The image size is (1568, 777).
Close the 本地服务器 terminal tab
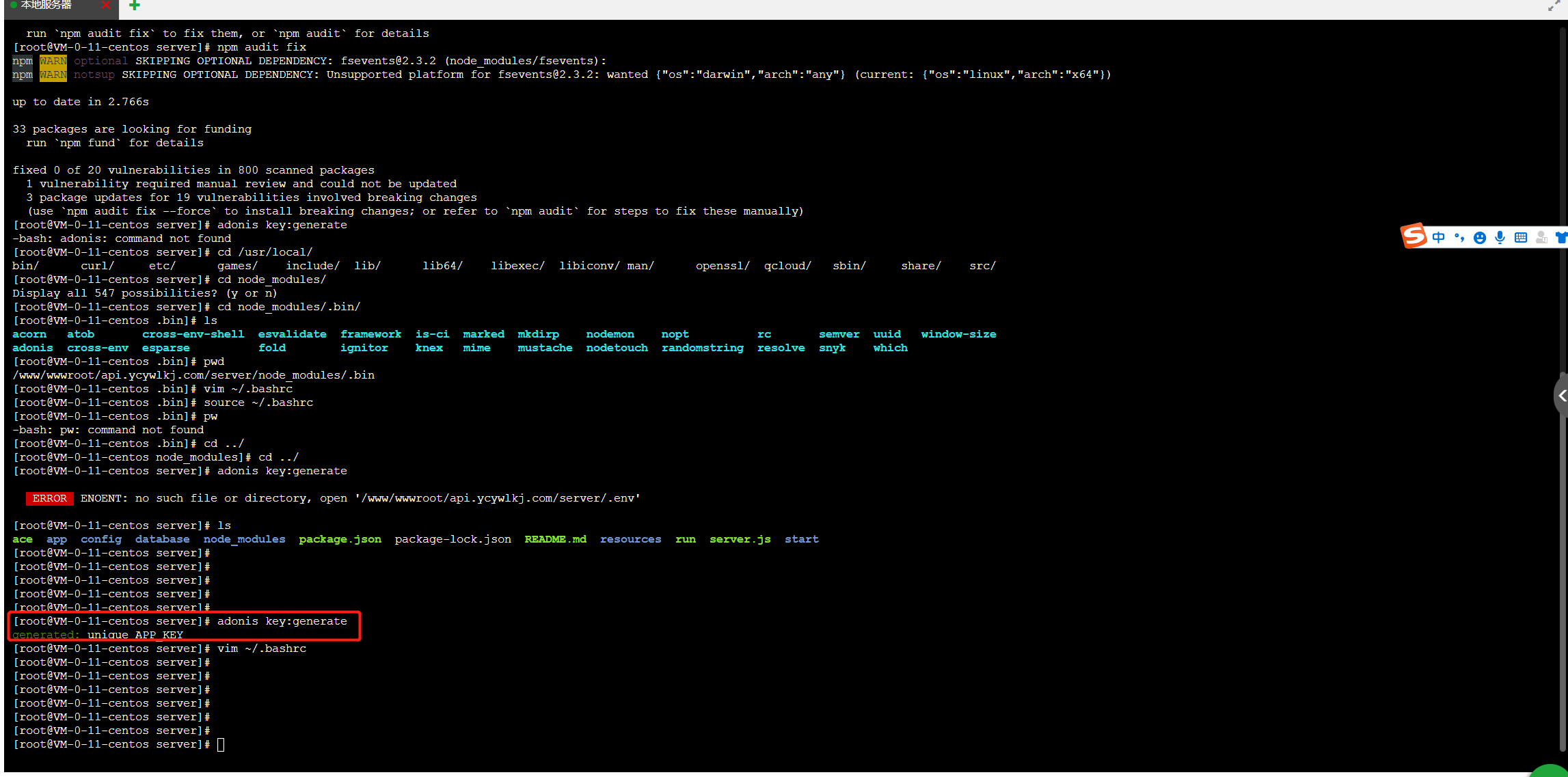(x=105, y=5)
